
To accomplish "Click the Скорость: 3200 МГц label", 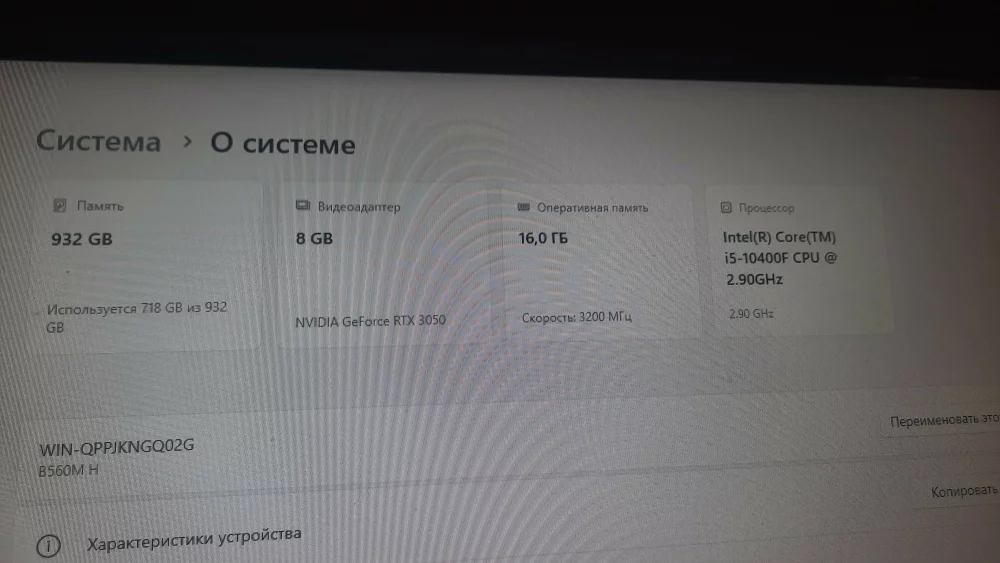I will tap(577, 317).
